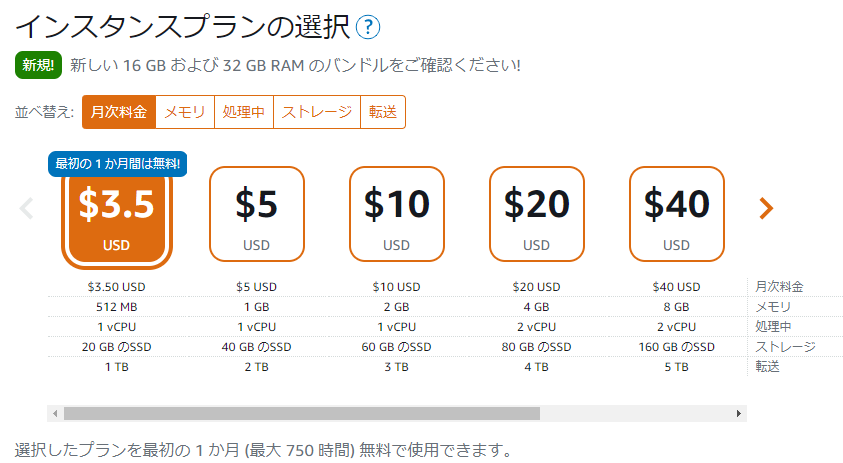Click the right chevron to show more plans
Image resolution: width=843 pixels, height=463 pixels.
[766, 208]
